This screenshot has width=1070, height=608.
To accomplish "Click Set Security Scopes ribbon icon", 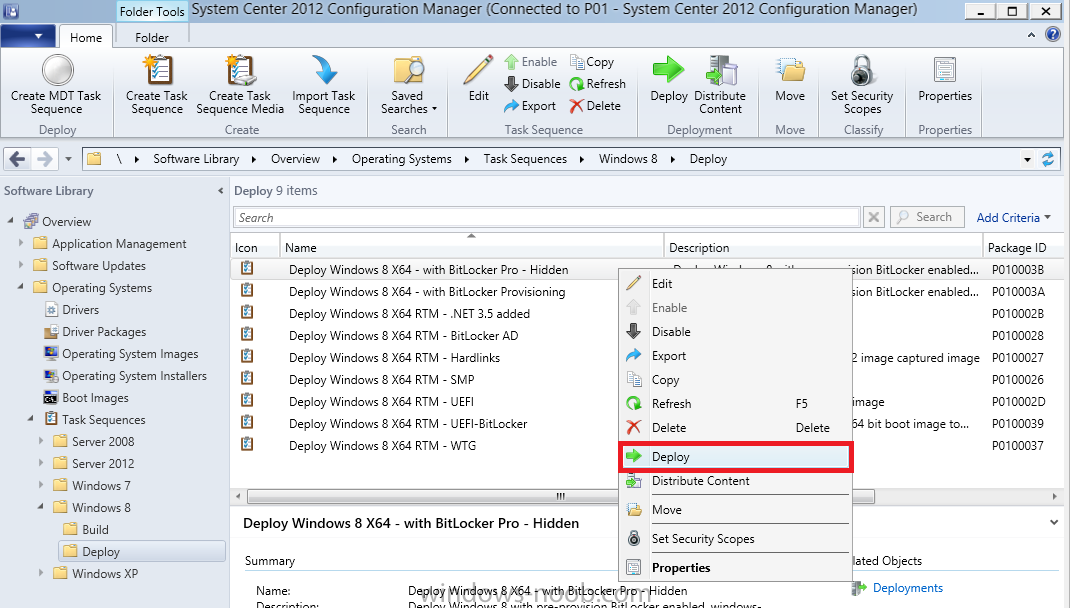I will tap(862, 85).
